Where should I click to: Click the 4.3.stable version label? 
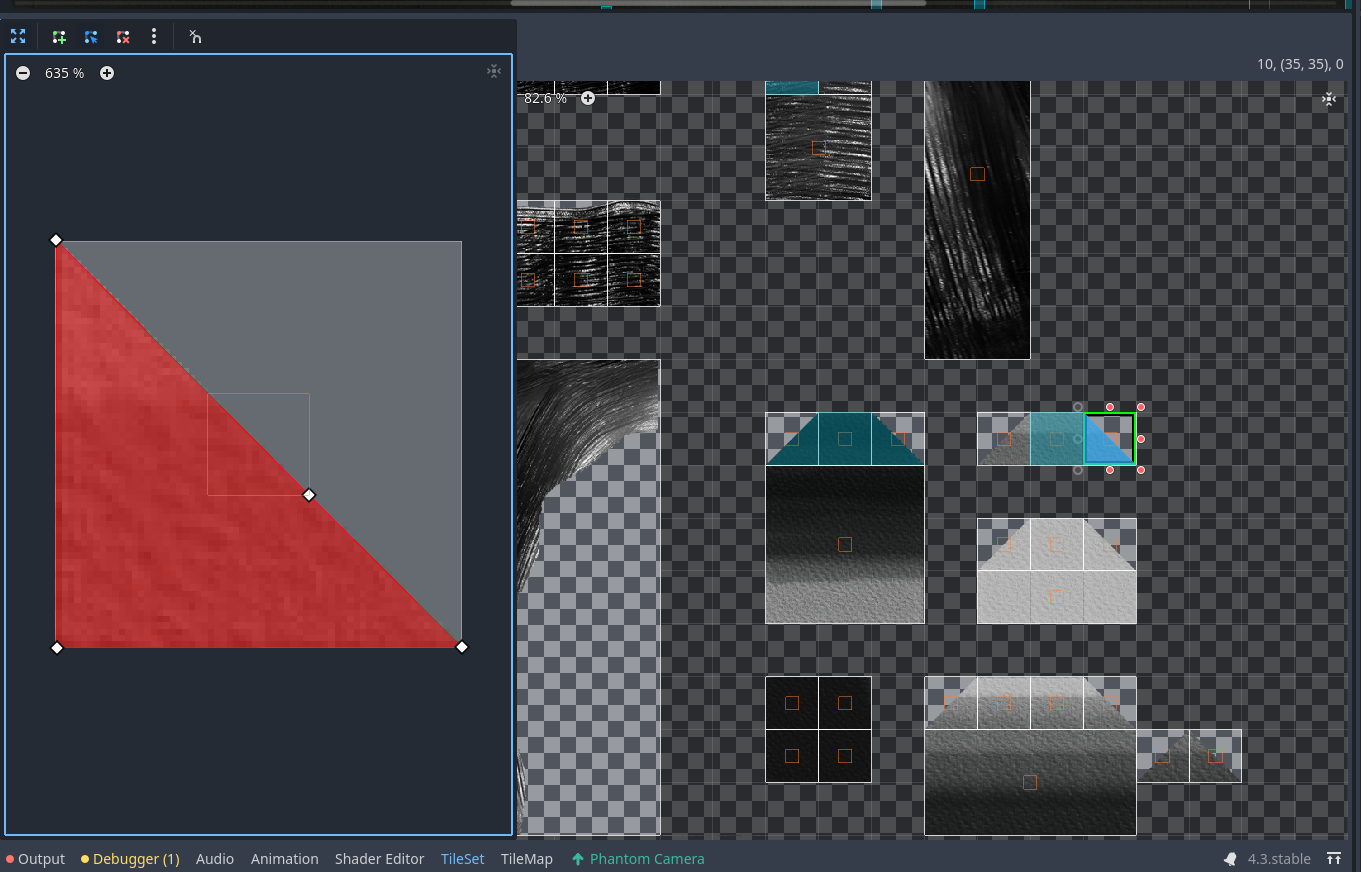[1279, 859]
